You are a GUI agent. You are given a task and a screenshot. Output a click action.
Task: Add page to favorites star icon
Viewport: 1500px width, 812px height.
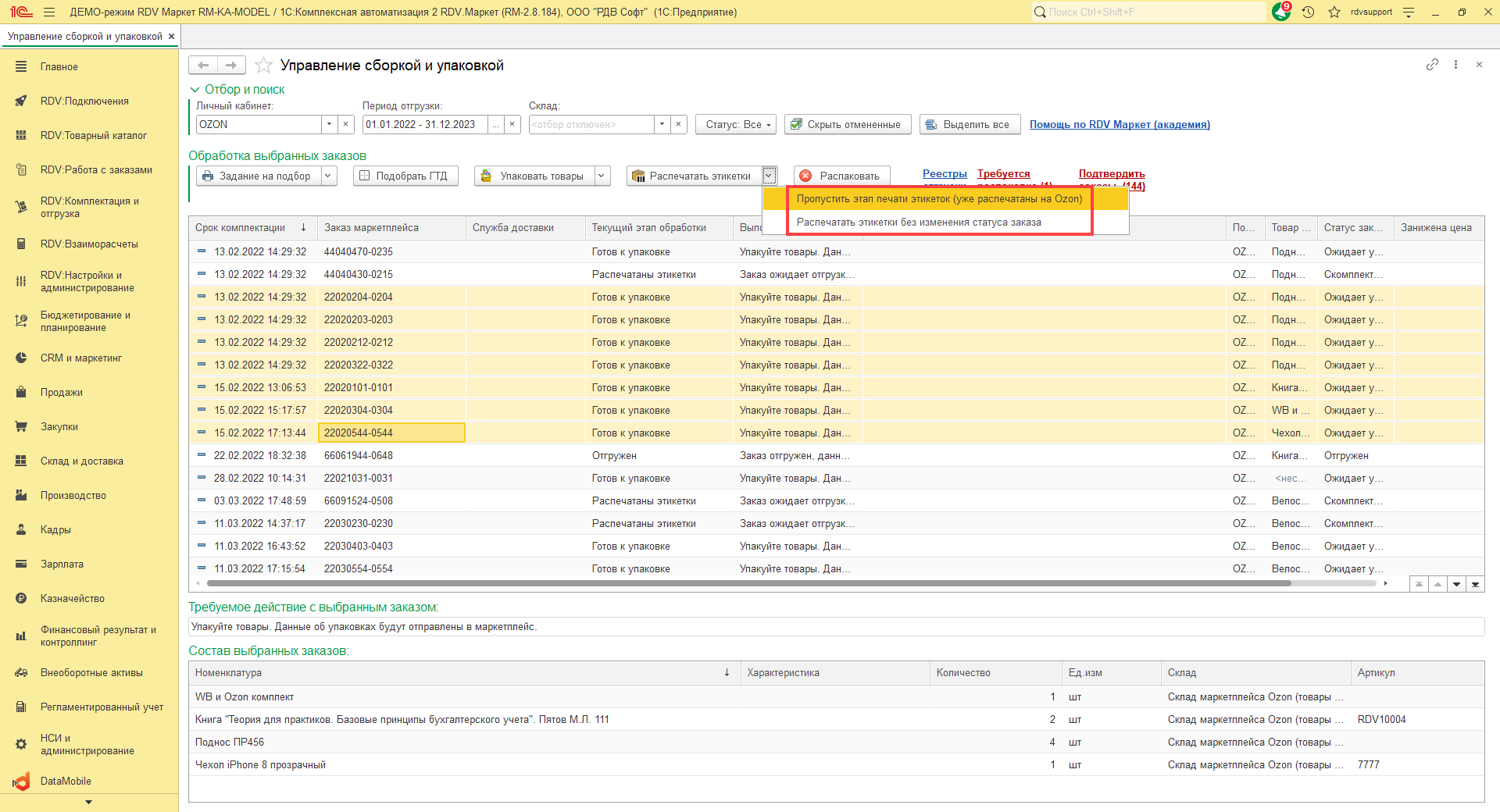pos(264,66)
